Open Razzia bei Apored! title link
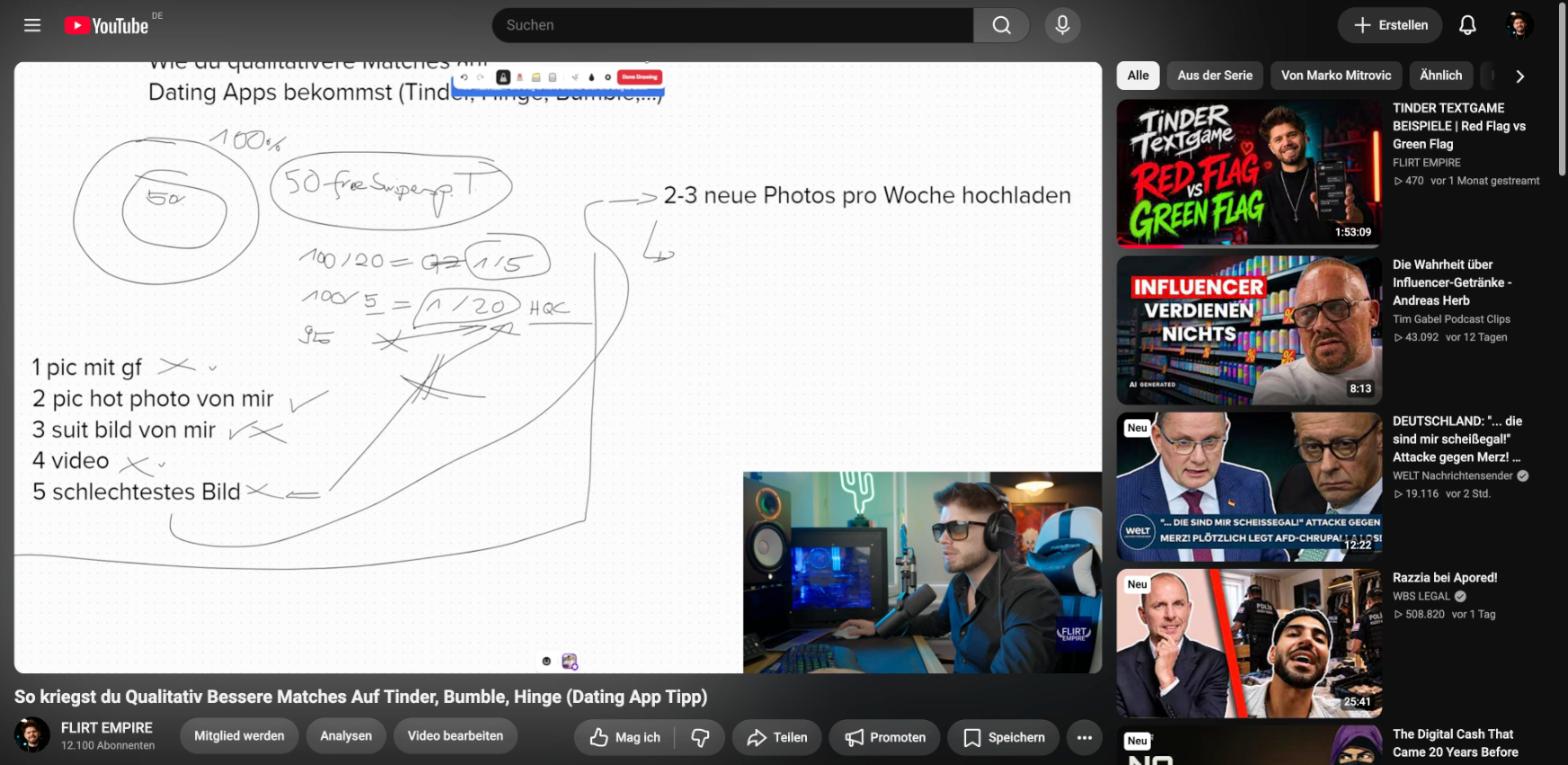 point(1444,577)
